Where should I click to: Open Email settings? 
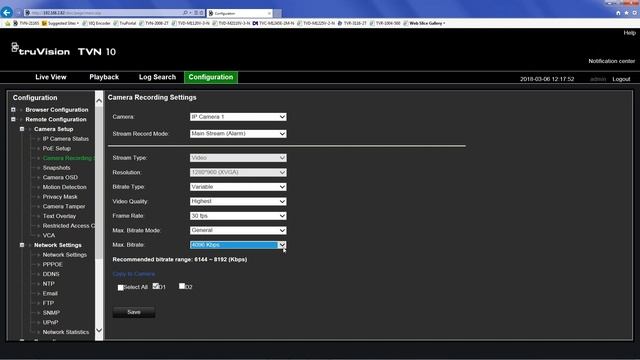(50, 293)
